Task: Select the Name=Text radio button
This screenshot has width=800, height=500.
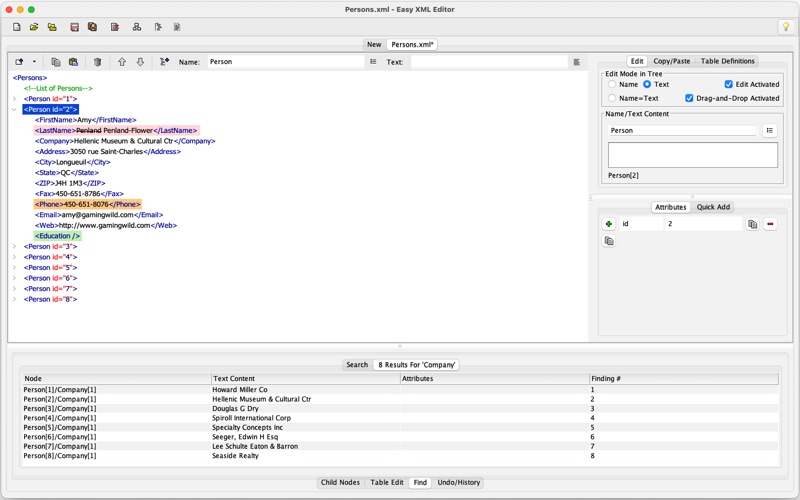Action: (612, 98)
